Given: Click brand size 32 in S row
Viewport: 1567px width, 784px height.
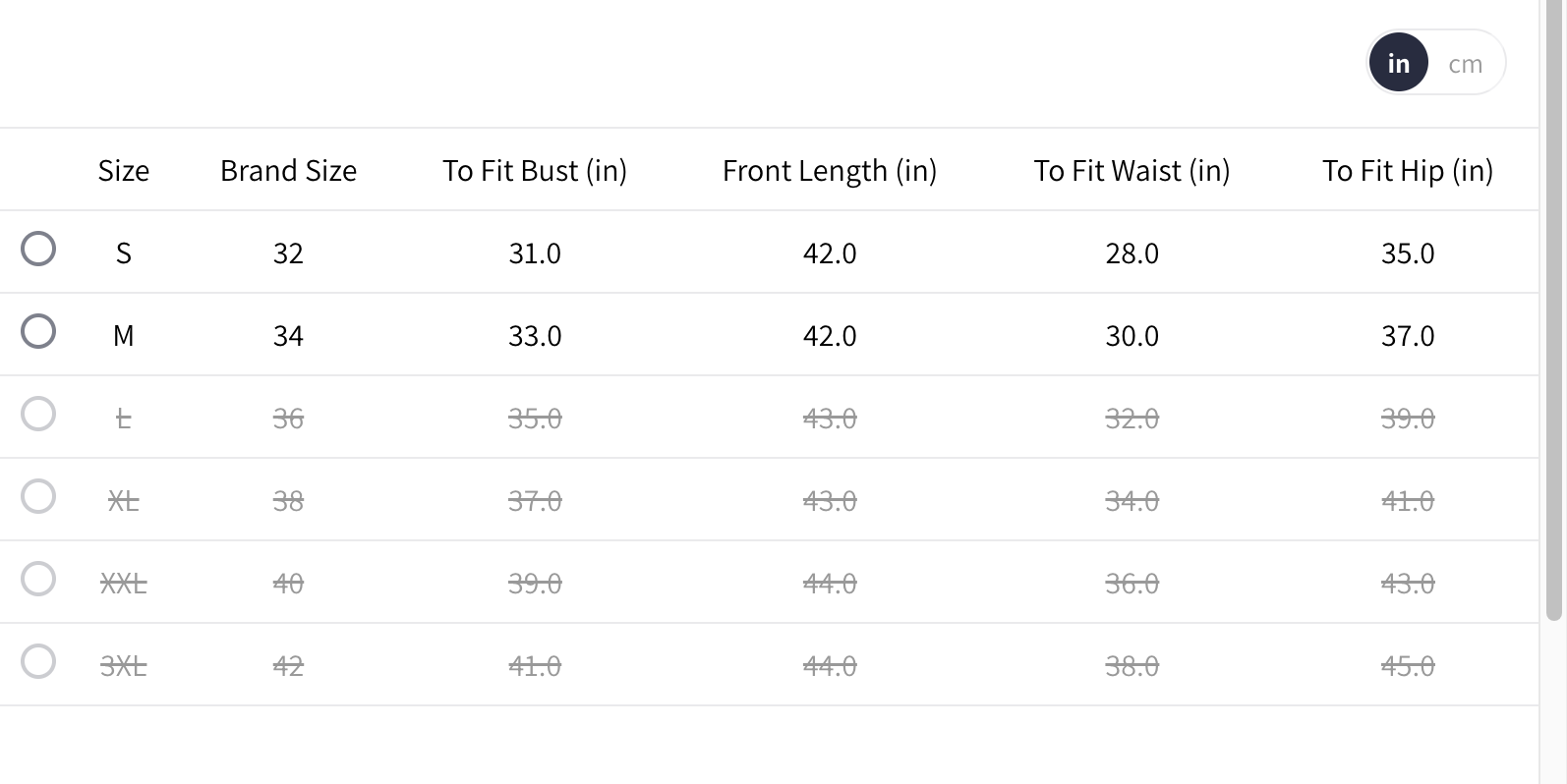Looking at the screenshot, I should coord(288,253).
